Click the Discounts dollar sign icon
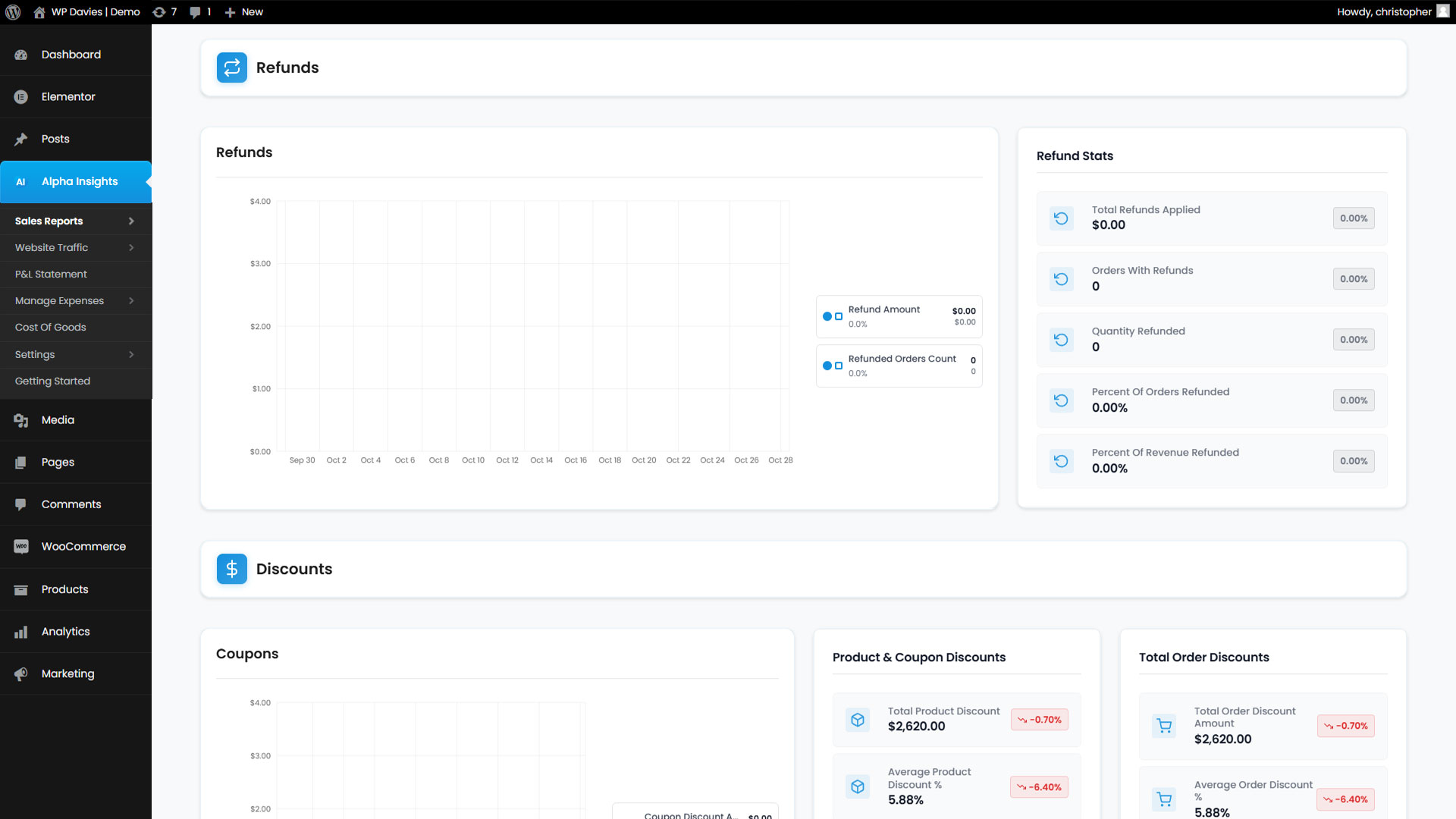 pyautogui.click(x=231, y=569)
